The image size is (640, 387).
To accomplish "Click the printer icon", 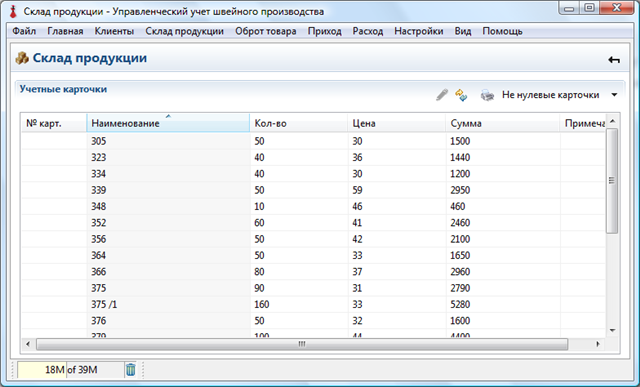I will tap(487, 95).
